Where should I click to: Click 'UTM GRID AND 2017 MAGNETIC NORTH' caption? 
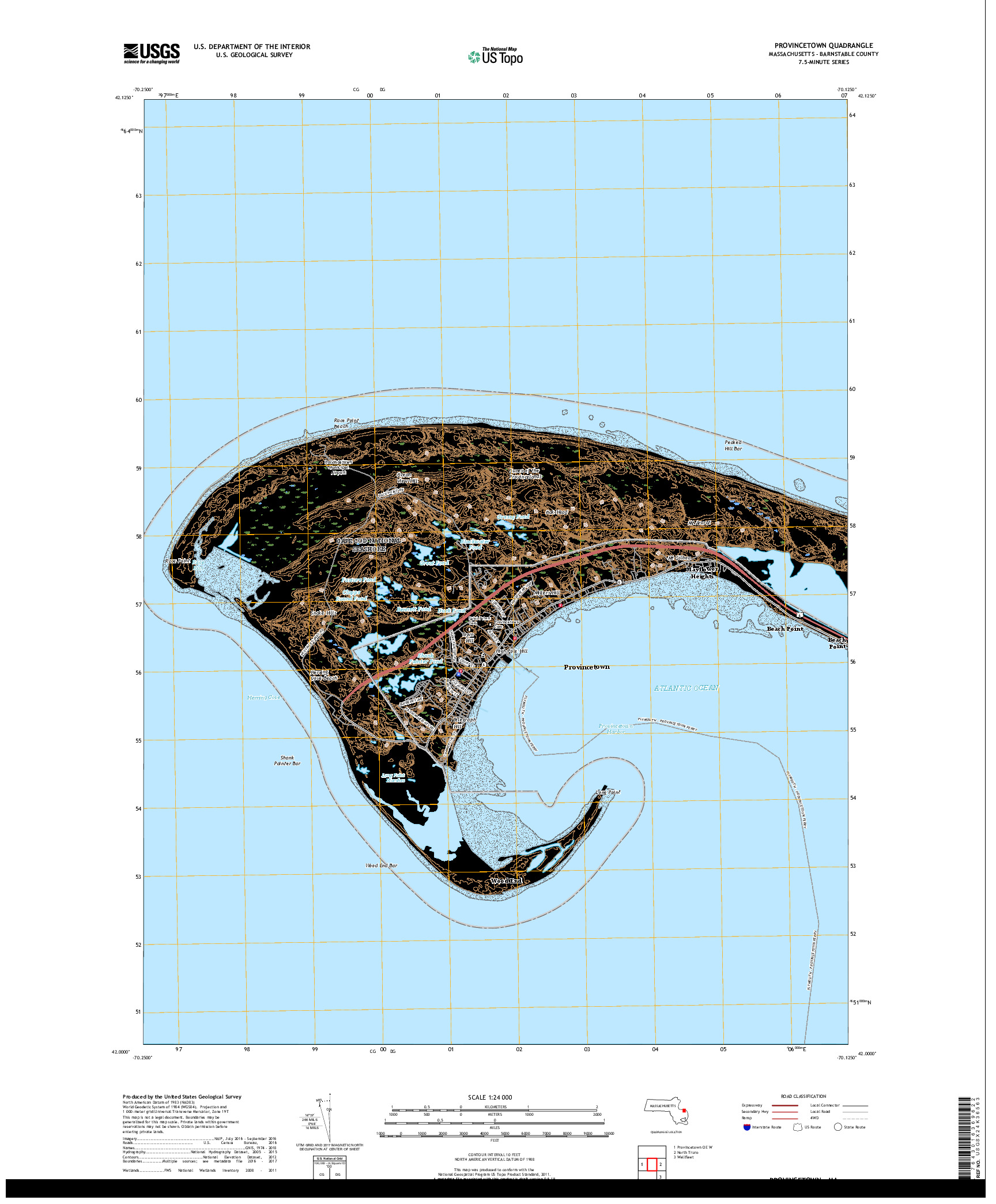click(330, 1145)
